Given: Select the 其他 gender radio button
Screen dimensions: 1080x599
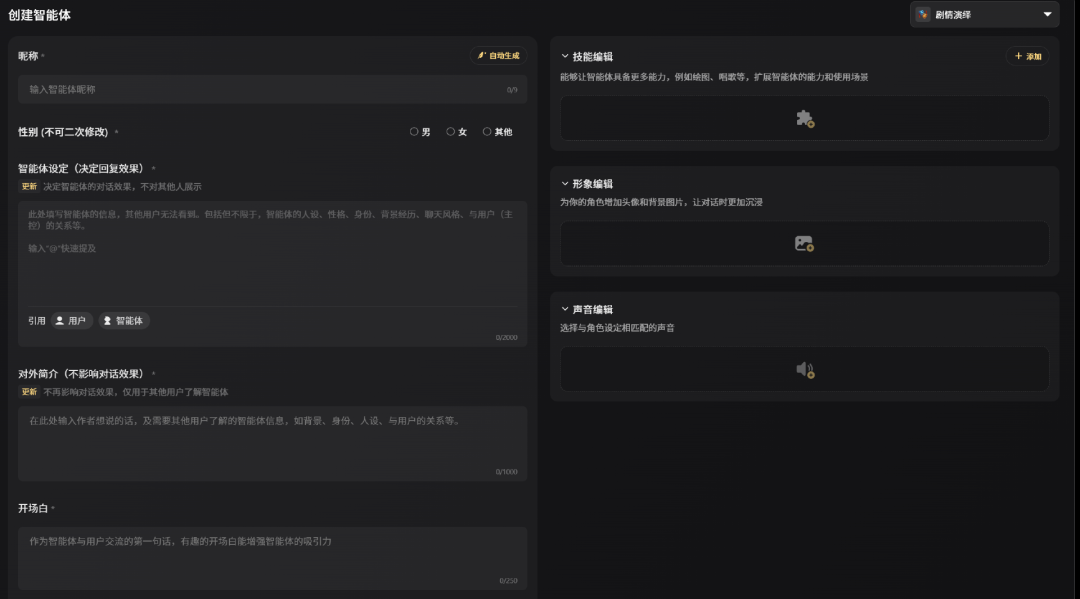Looking at the screenshot, I should tap(488, 132).
